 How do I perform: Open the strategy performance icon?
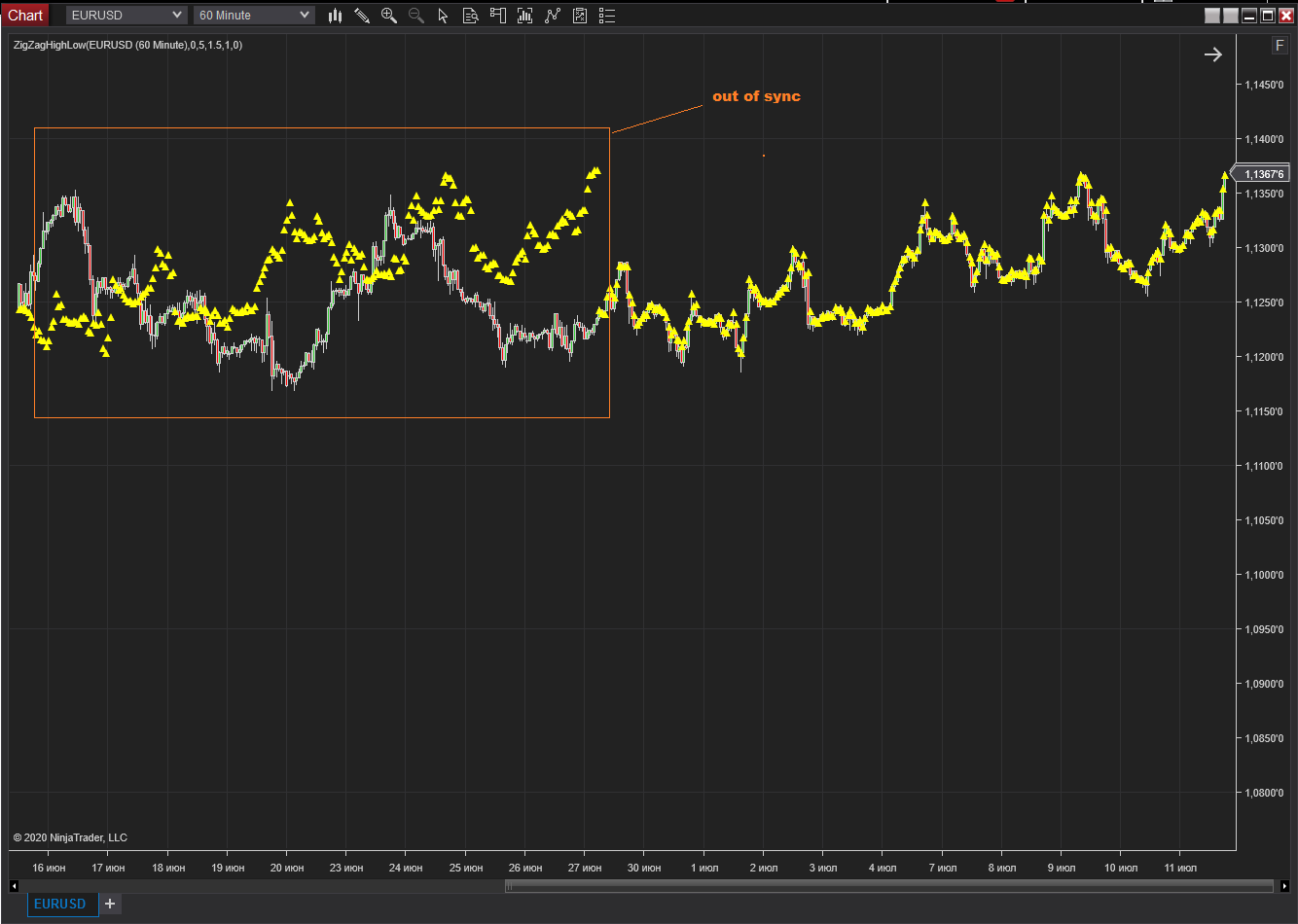(580, 16)
